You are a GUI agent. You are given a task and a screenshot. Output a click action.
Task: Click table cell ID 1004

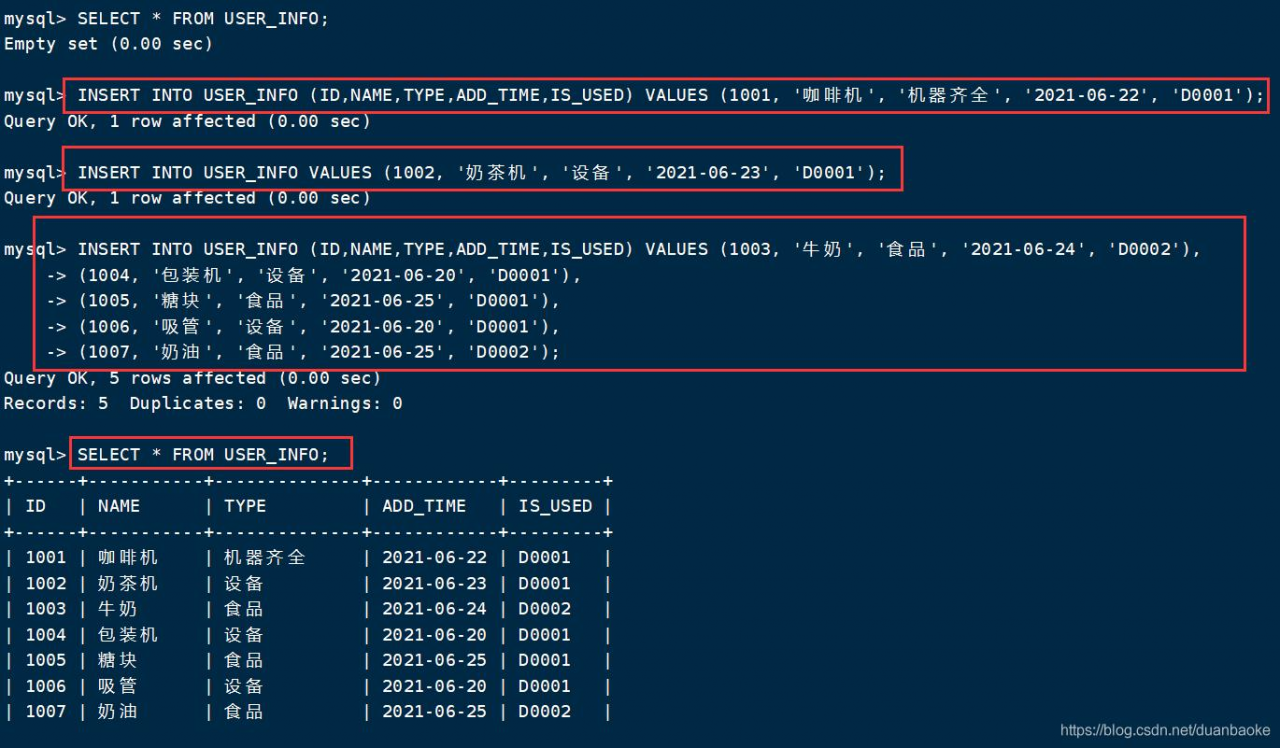pyautogui.click(x=46, y=635)
